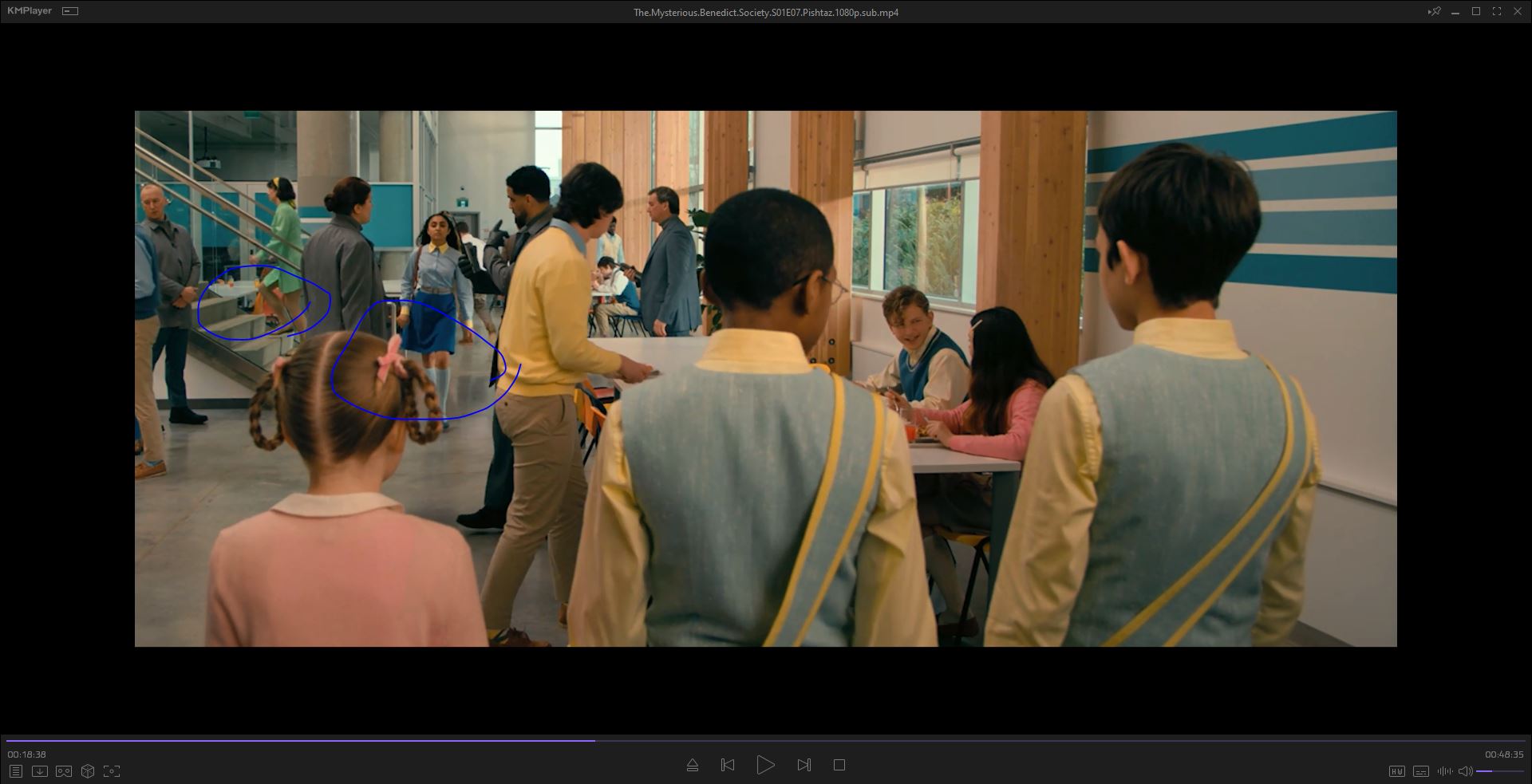The image size is (1532, 784).
Task: Toggle pin window always on top
Action: pos(1434,11)
